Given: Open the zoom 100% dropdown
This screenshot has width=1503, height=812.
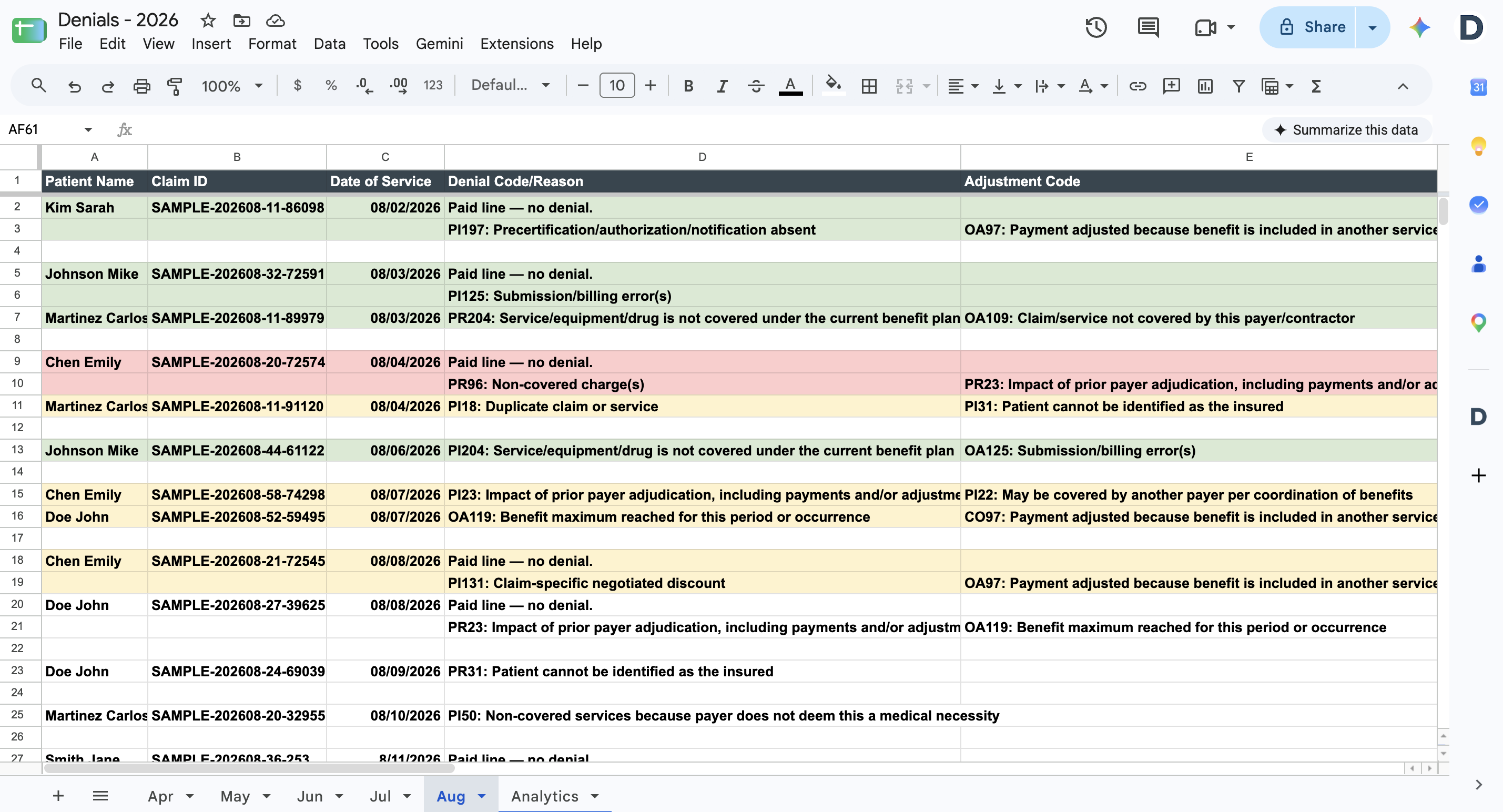Looking at the screenshot, I should tap(231, 86).
